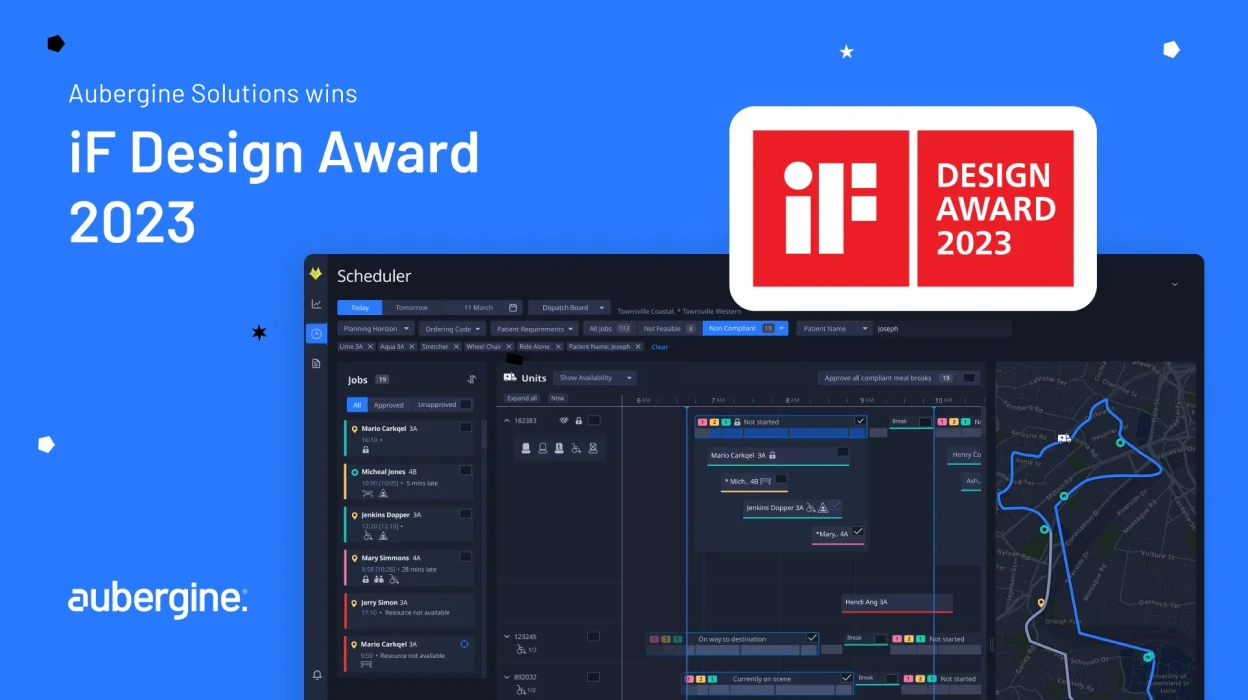Open the document reports sidebar icon
Screen dimensions: 1248x700
click(316, 363)
